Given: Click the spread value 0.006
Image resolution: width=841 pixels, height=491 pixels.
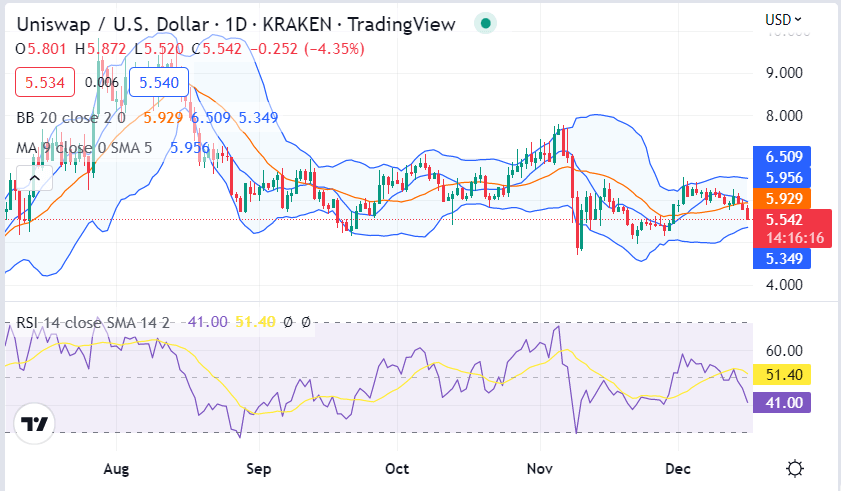Looking at the screenshot, I should [x=101, y=82].
